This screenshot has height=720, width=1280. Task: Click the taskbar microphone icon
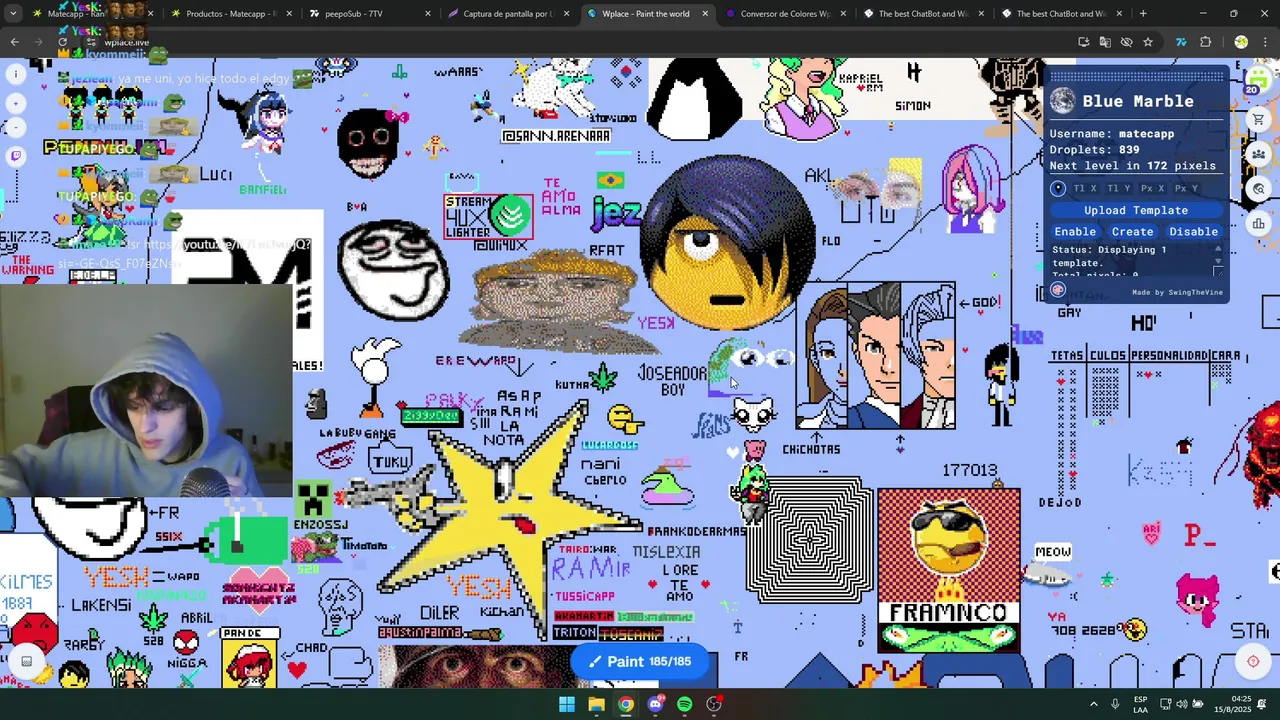coord(1115,704)
